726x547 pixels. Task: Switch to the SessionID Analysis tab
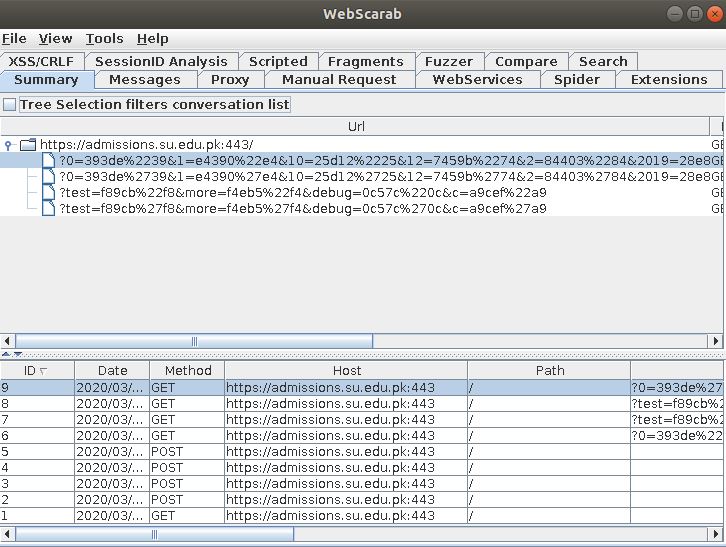coord(161,62)
